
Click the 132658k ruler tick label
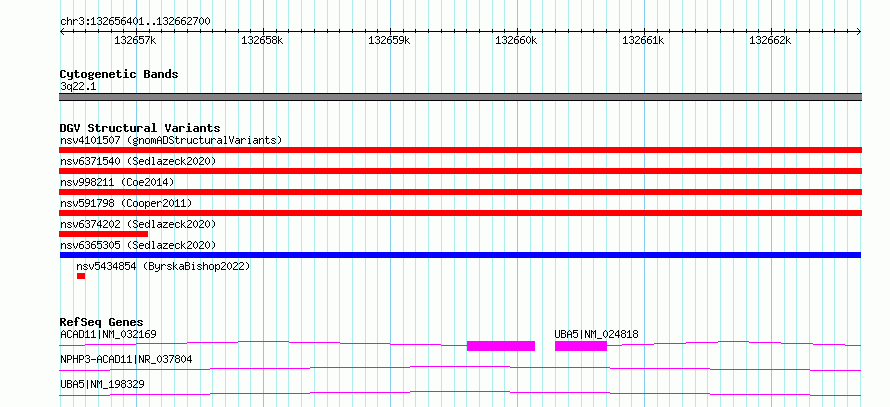(262, 41)
